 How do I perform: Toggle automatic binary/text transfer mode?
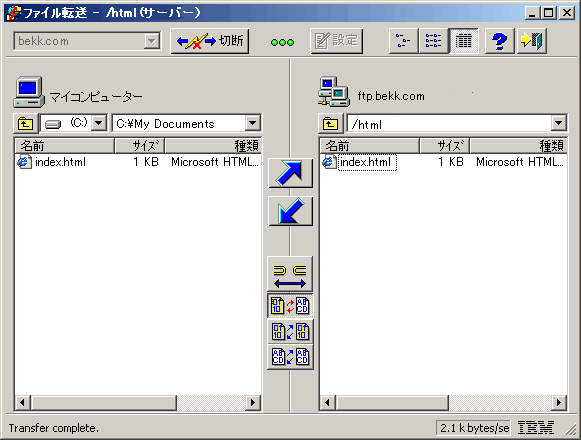290,306
